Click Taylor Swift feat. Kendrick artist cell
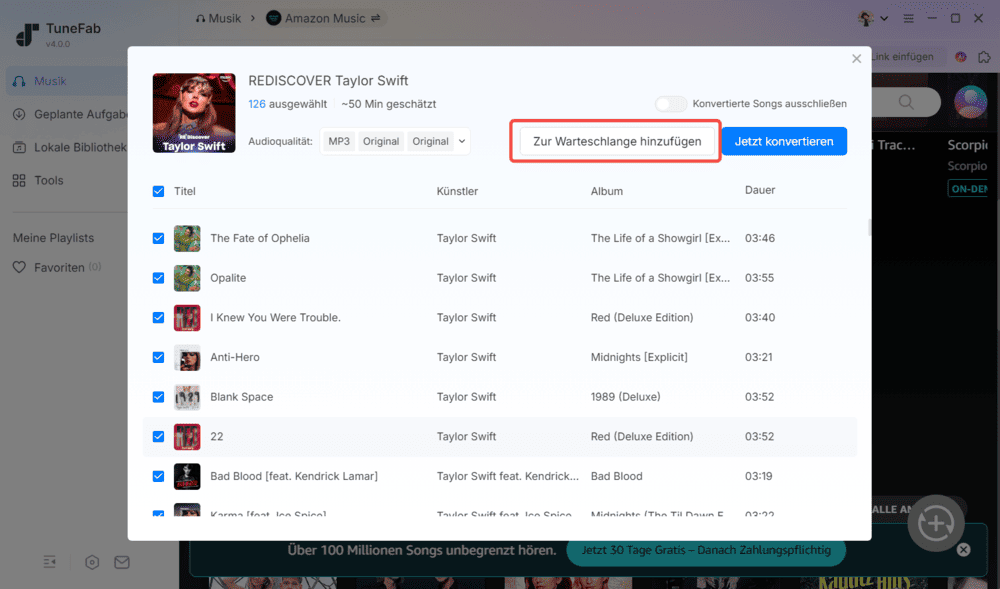The width and height of the screenshot is (1000, 589). click(508, 476)
